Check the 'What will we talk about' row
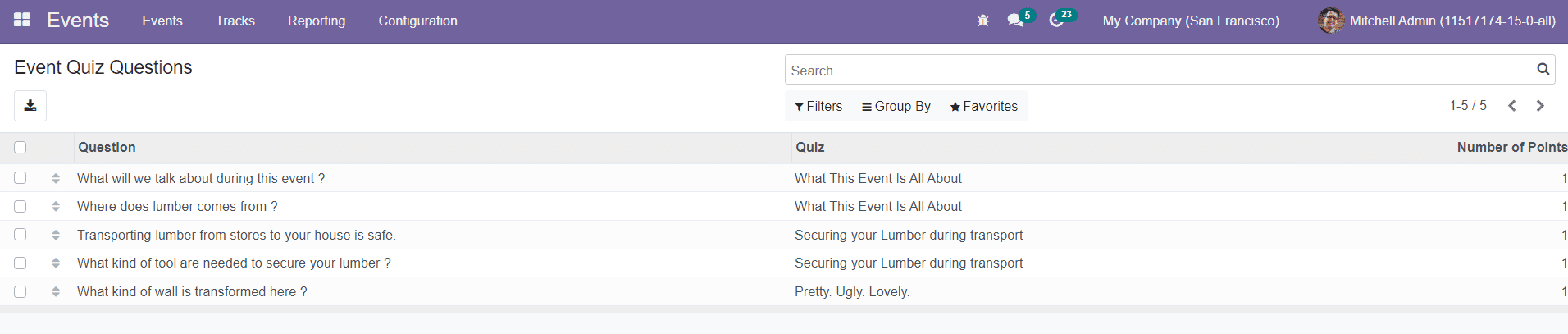 pyautogui.click(x=21, y=178)
